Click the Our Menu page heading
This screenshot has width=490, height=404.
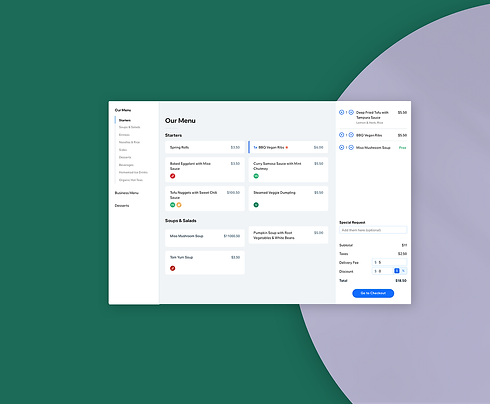click(180, 121)
